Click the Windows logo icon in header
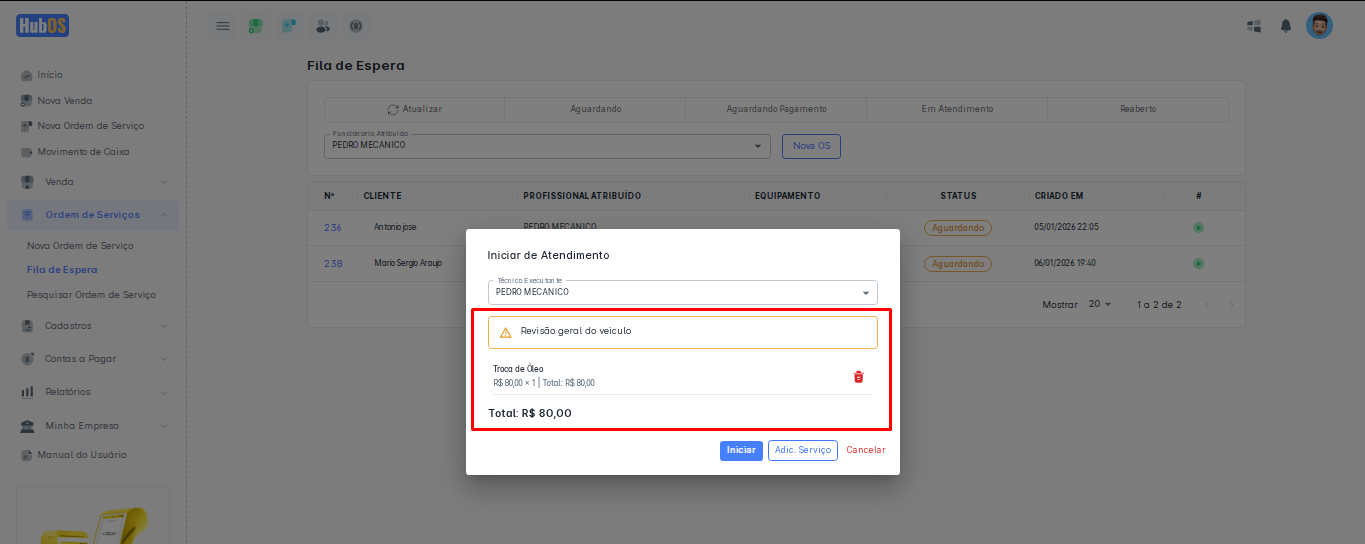Viewport: 1365px width, 544px height. (1254, 26)
